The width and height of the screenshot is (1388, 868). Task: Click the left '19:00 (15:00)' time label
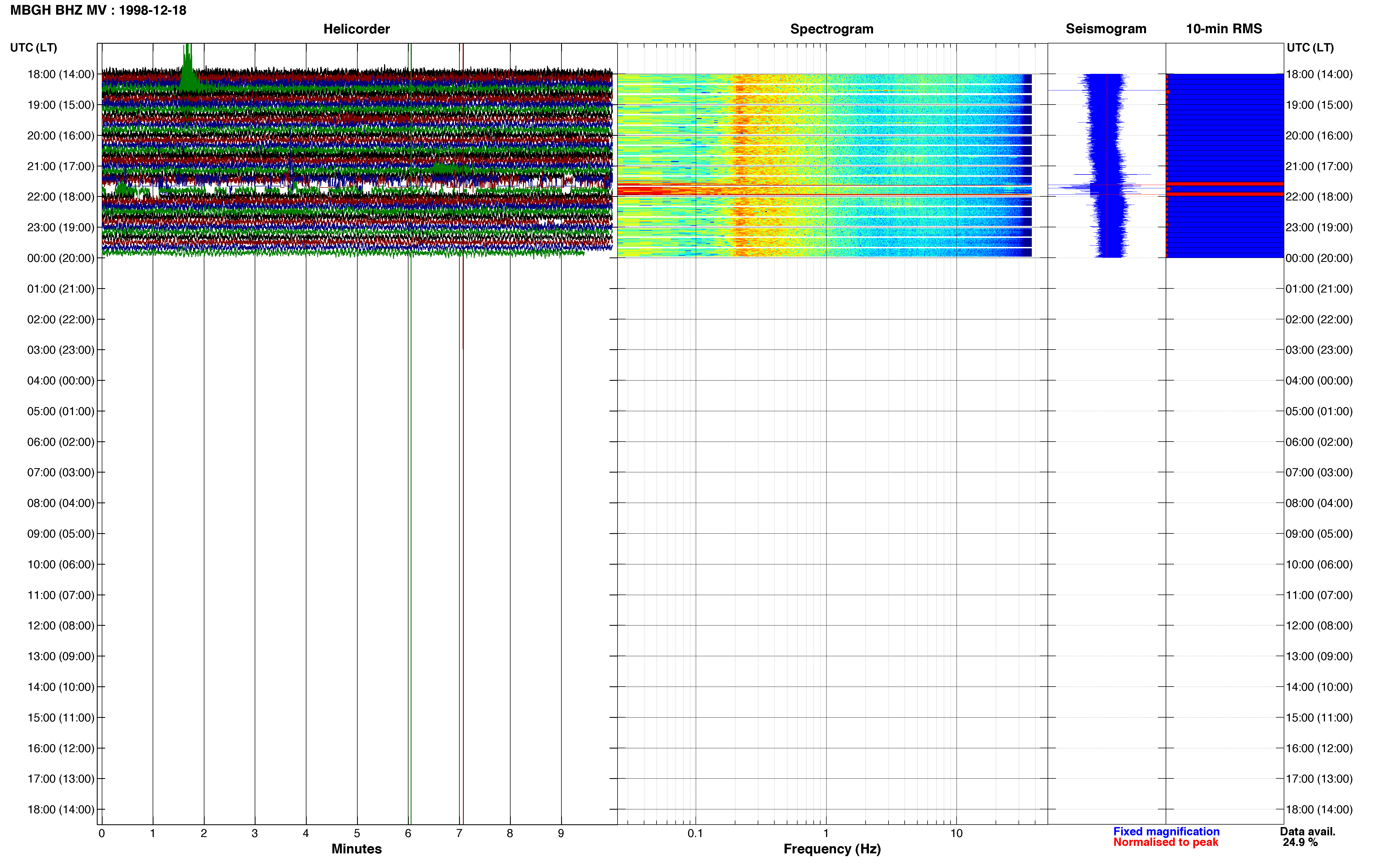click(61, 105)
